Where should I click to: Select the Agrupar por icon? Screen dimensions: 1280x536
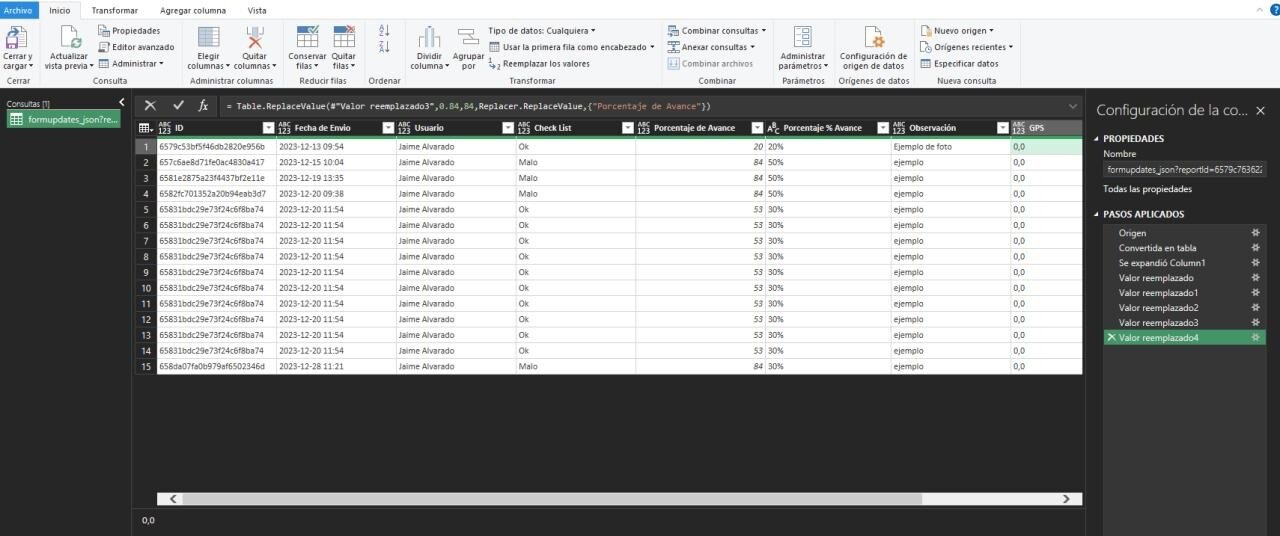pyautogui.click(x=468, y=39)
